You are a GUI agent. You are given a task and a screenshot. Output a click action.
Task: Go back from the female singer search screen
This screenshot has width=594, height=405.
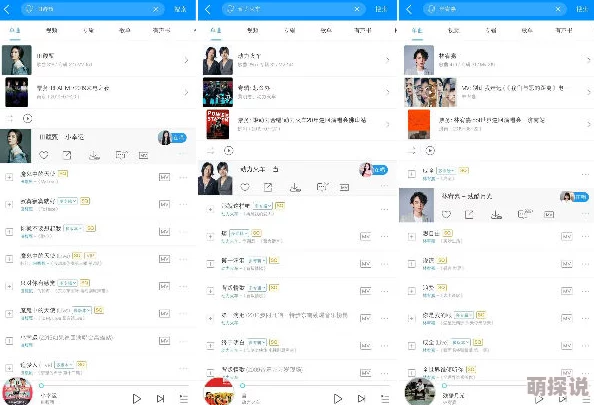pos(6,9)
